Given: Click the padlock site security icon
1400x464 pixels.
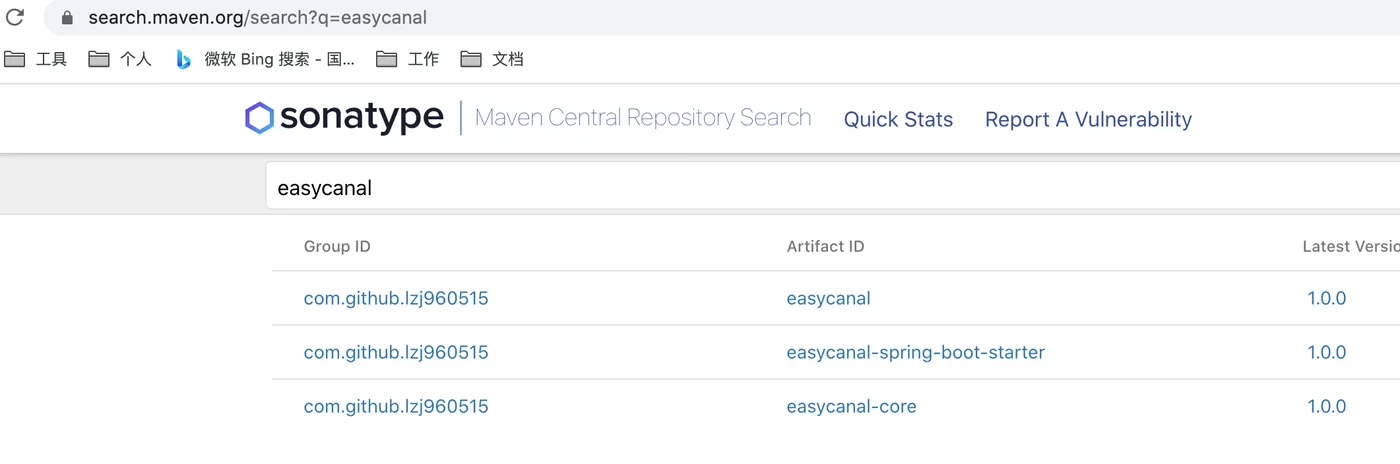Looking at the screenshot, I should click(68, 18).
